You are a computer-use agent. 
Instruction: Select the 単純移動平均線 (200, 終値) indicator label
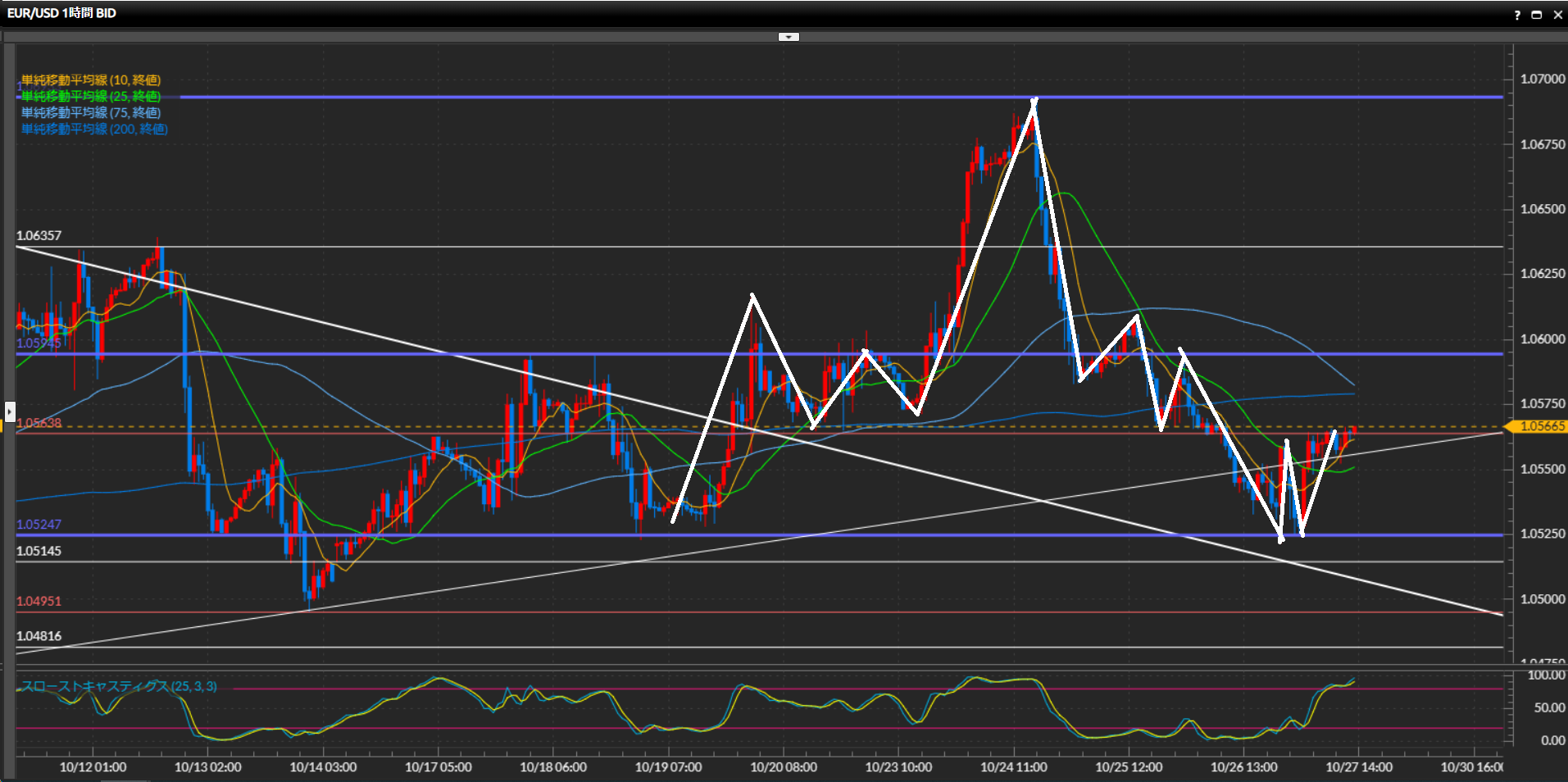tap(94, 129)
